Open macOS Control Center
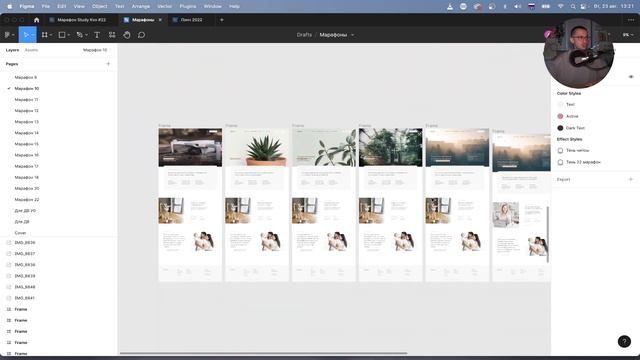This screenshot has height=360, width=640. (x=584, y=7)
